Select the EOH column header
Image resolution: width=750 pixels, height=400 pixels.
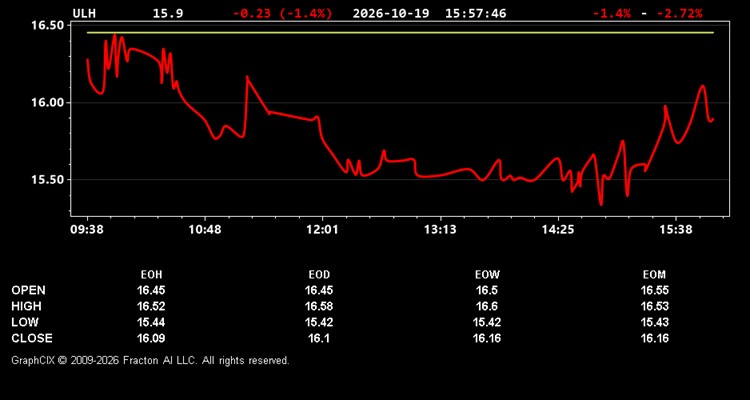(x=151, y=275)
